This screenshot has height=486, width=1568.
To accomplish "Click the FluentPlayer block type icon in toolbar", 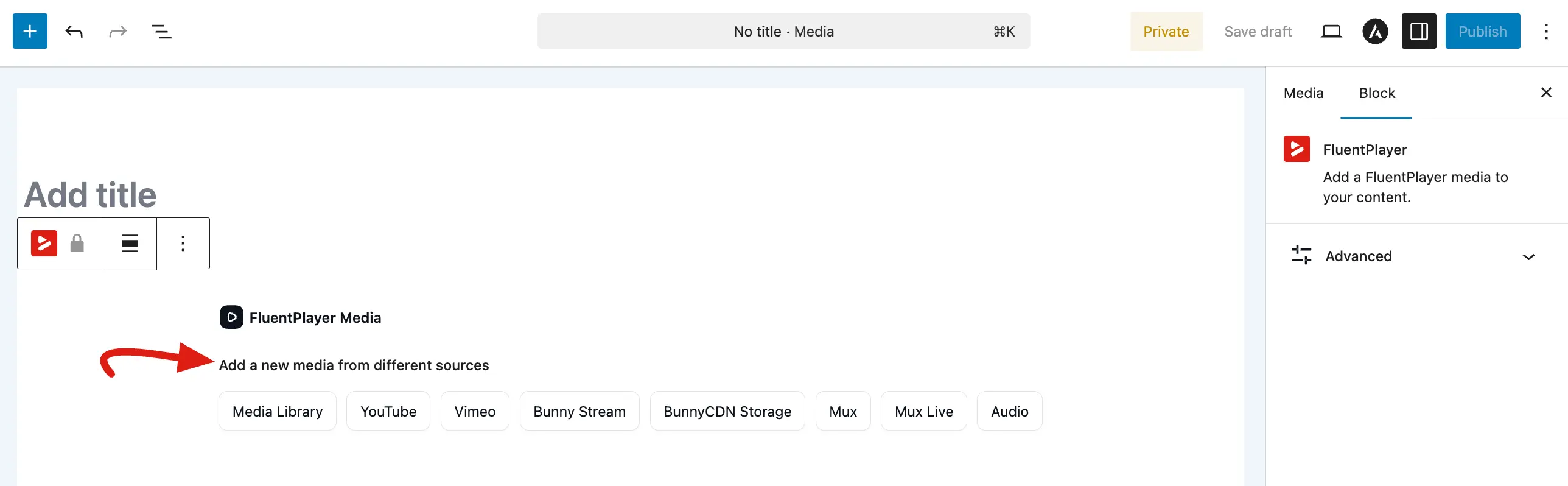I will click(x=44, y=244).
